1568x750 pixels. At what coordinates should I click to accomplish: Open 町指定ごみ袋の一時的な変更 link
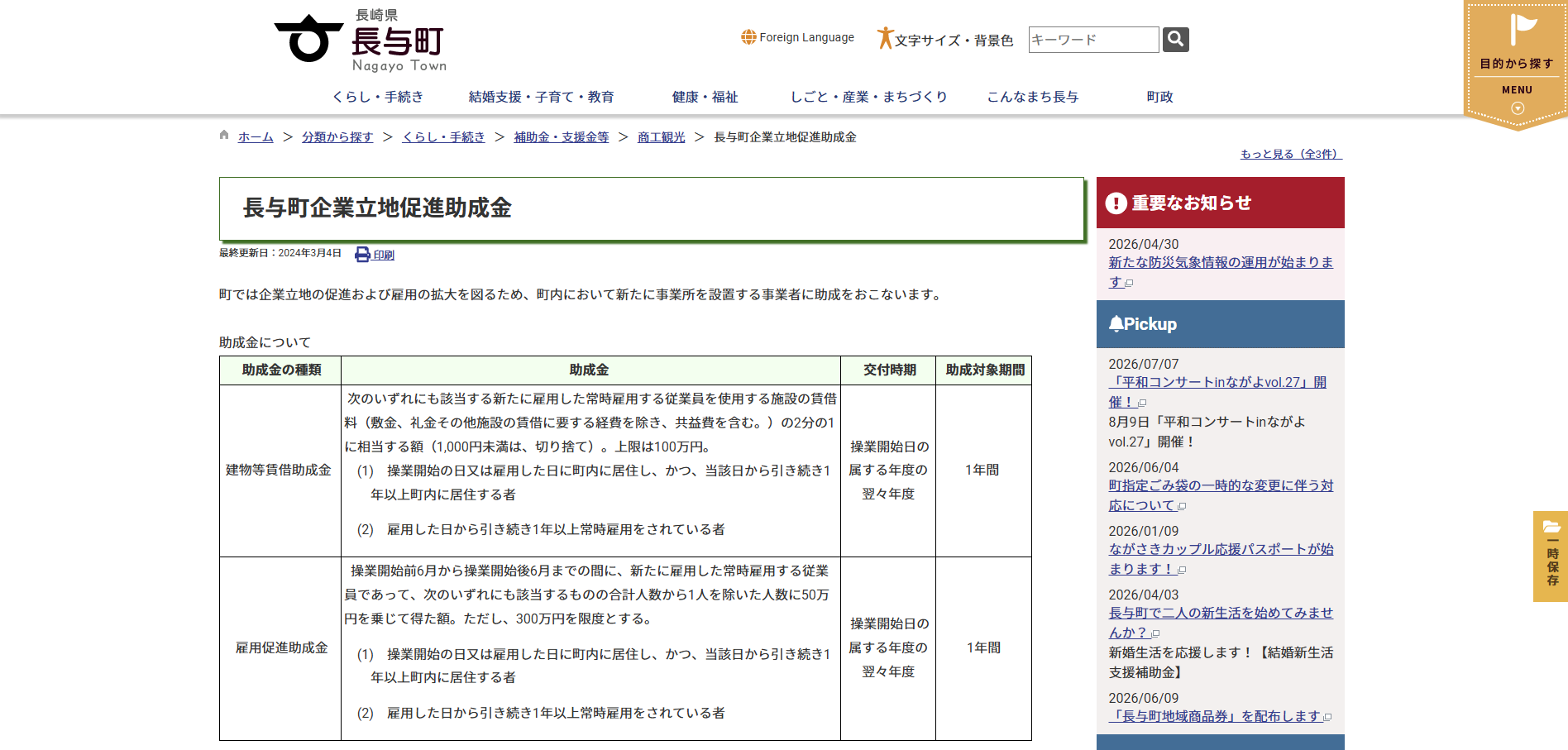tap(1221, 495)
